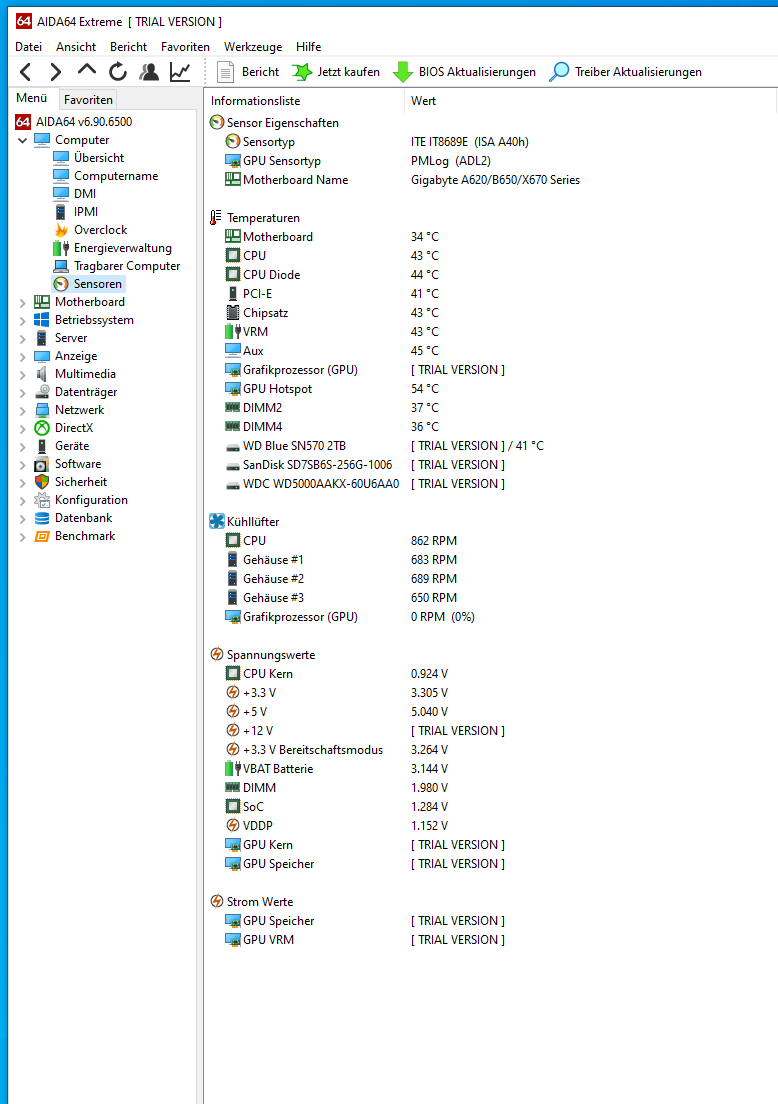Go up one level with up arrow

(87, 70)
